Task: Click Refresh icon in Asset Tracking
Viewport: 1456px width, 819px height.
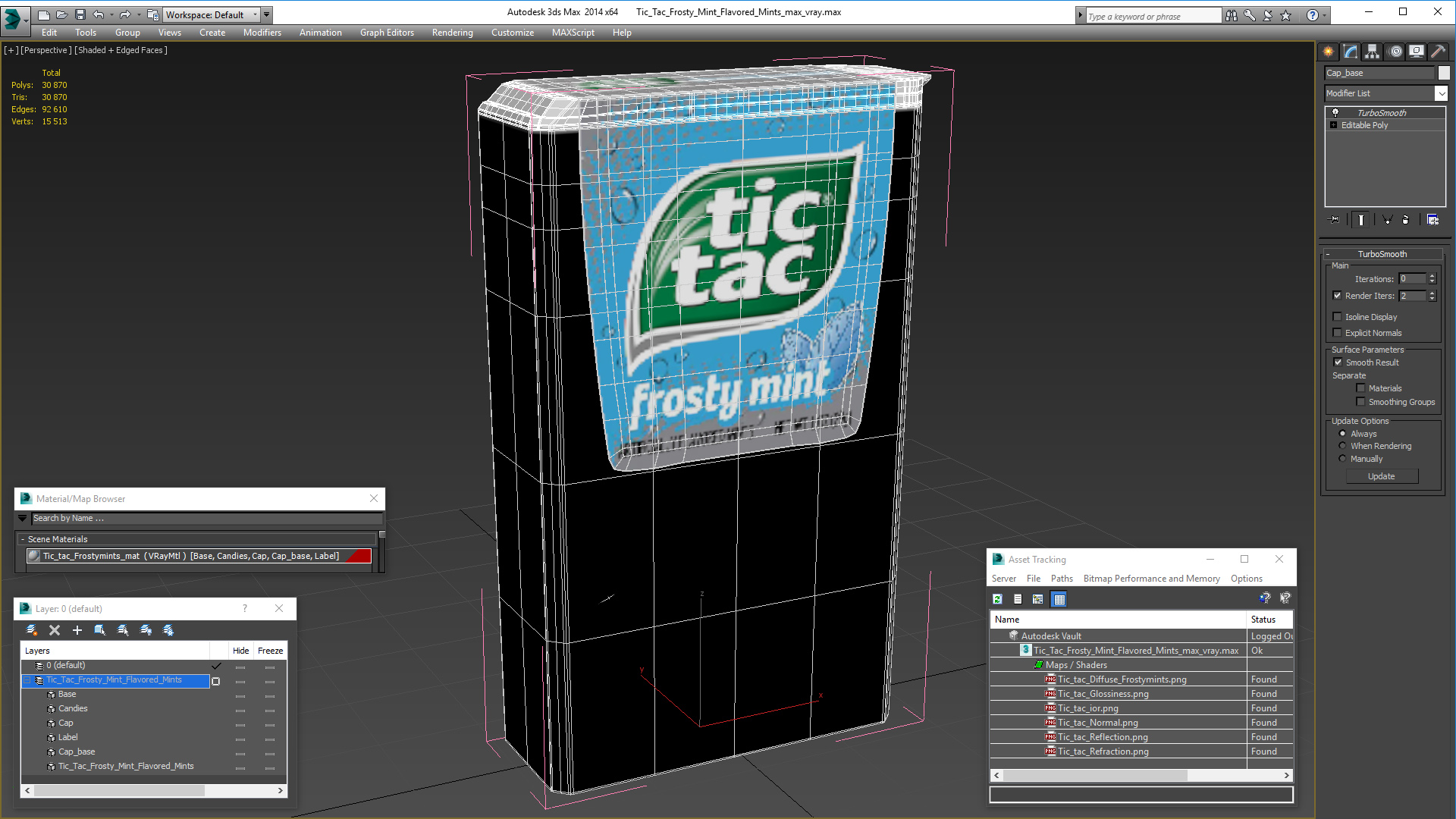Action: 998,599
